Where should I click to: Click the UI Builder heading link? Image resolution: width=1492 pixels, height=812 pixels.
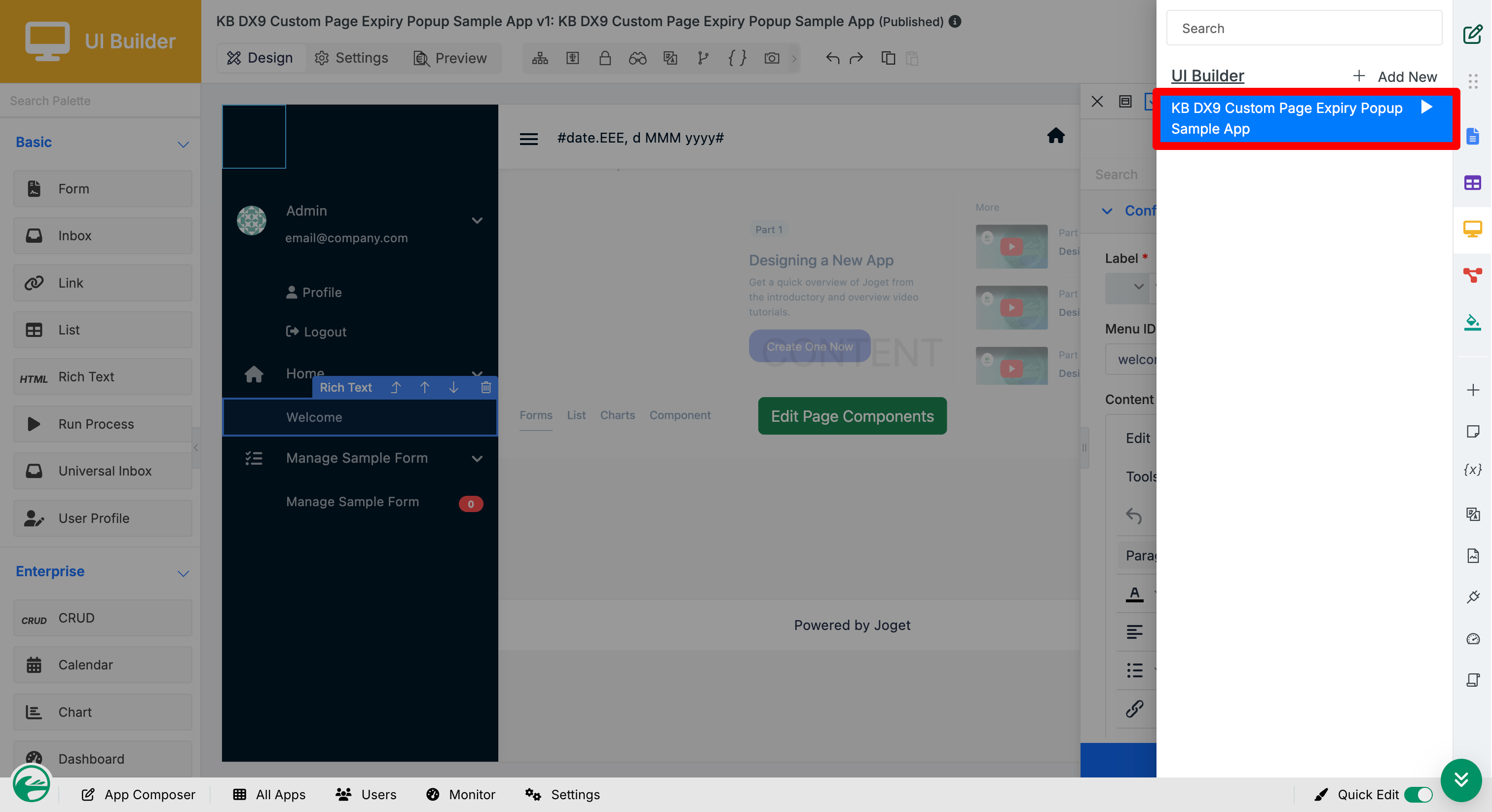click(1207, 76)
